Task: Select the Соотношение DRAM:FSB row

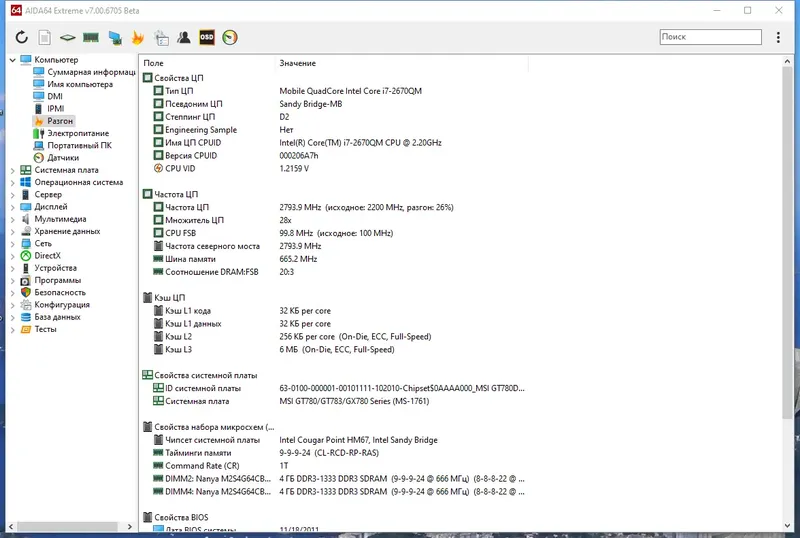Action: tap(337, 272)
